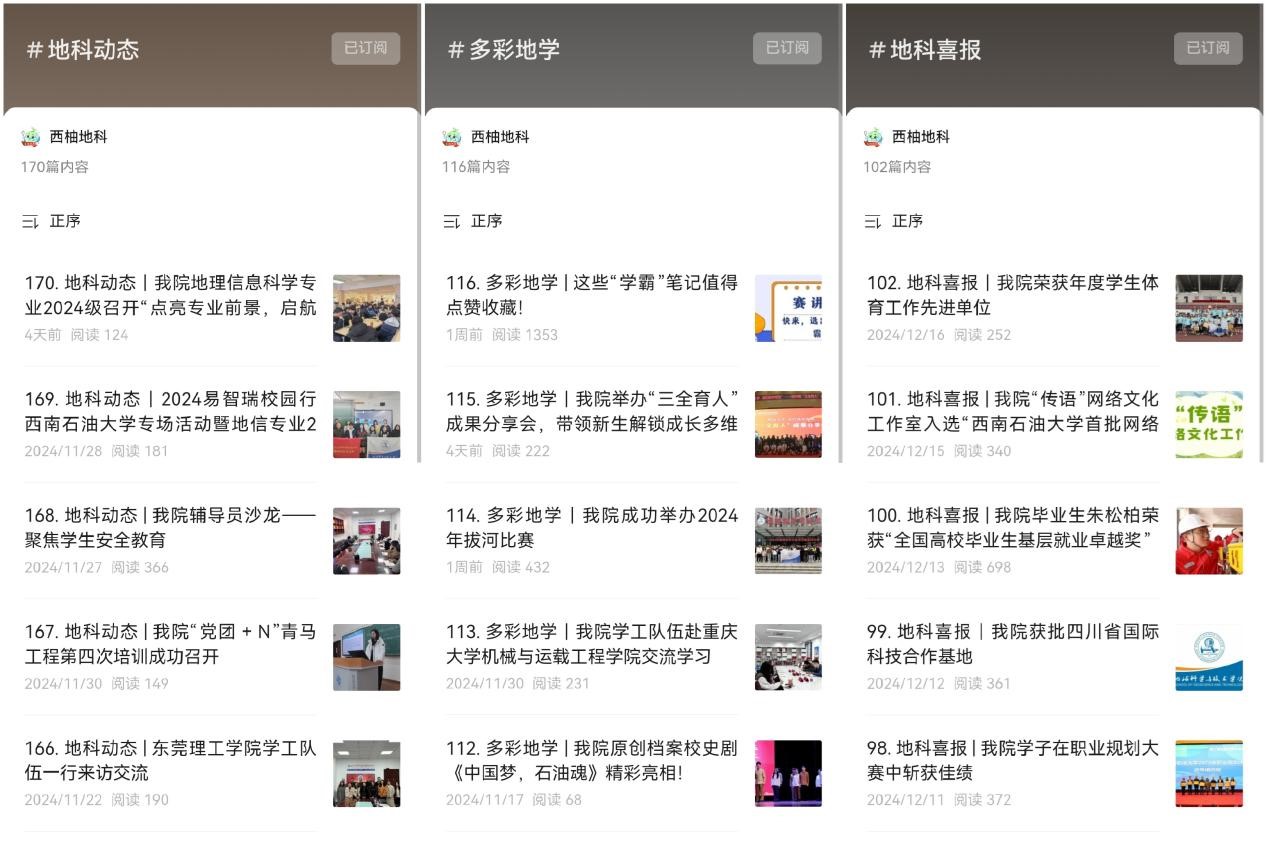Image resolution: width=1267 pixels, height=843 pixels.
Task: Click the sort-order icon in 地科喜报 panel
Action: pos(873,221)
